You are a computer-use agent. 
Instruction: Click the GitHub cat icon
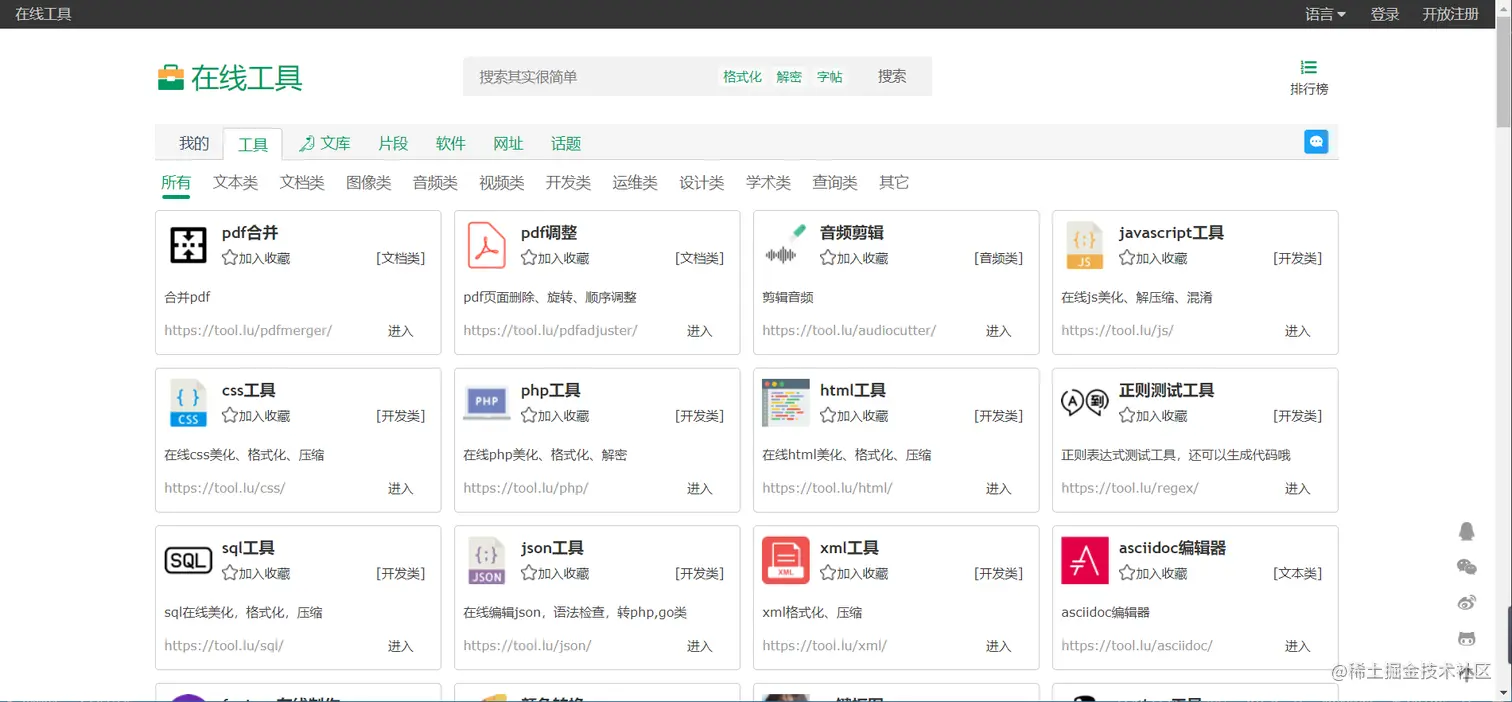[1467, 638]
